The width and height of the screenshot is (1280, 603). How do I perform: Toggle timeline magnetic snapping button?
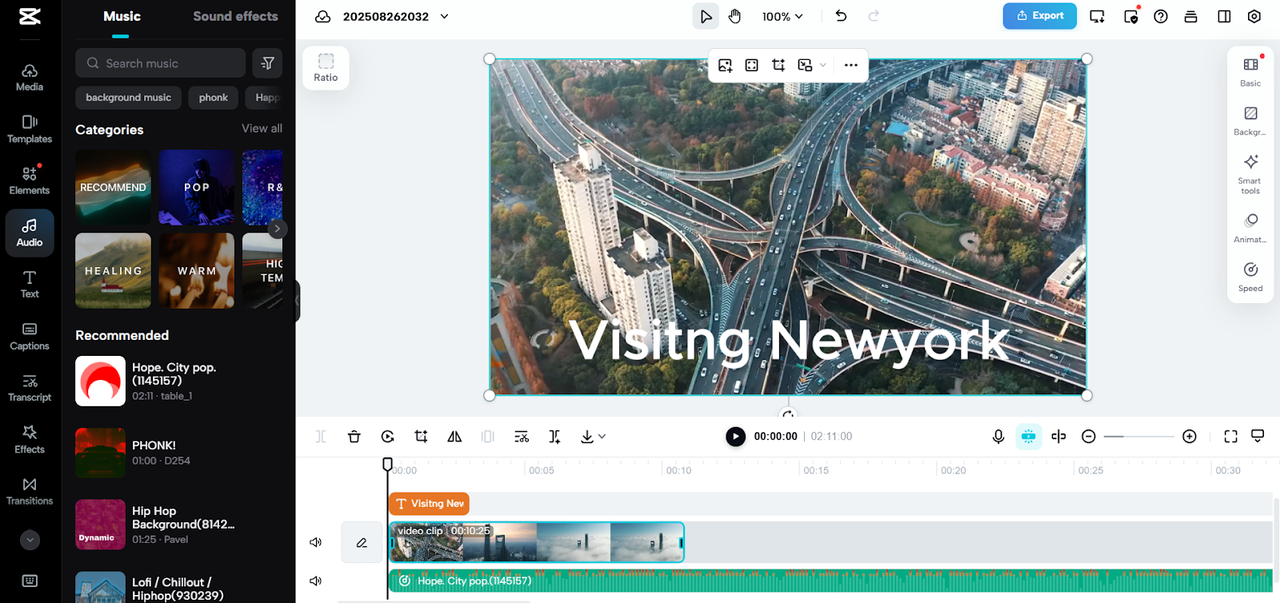tap(1028, 437)
